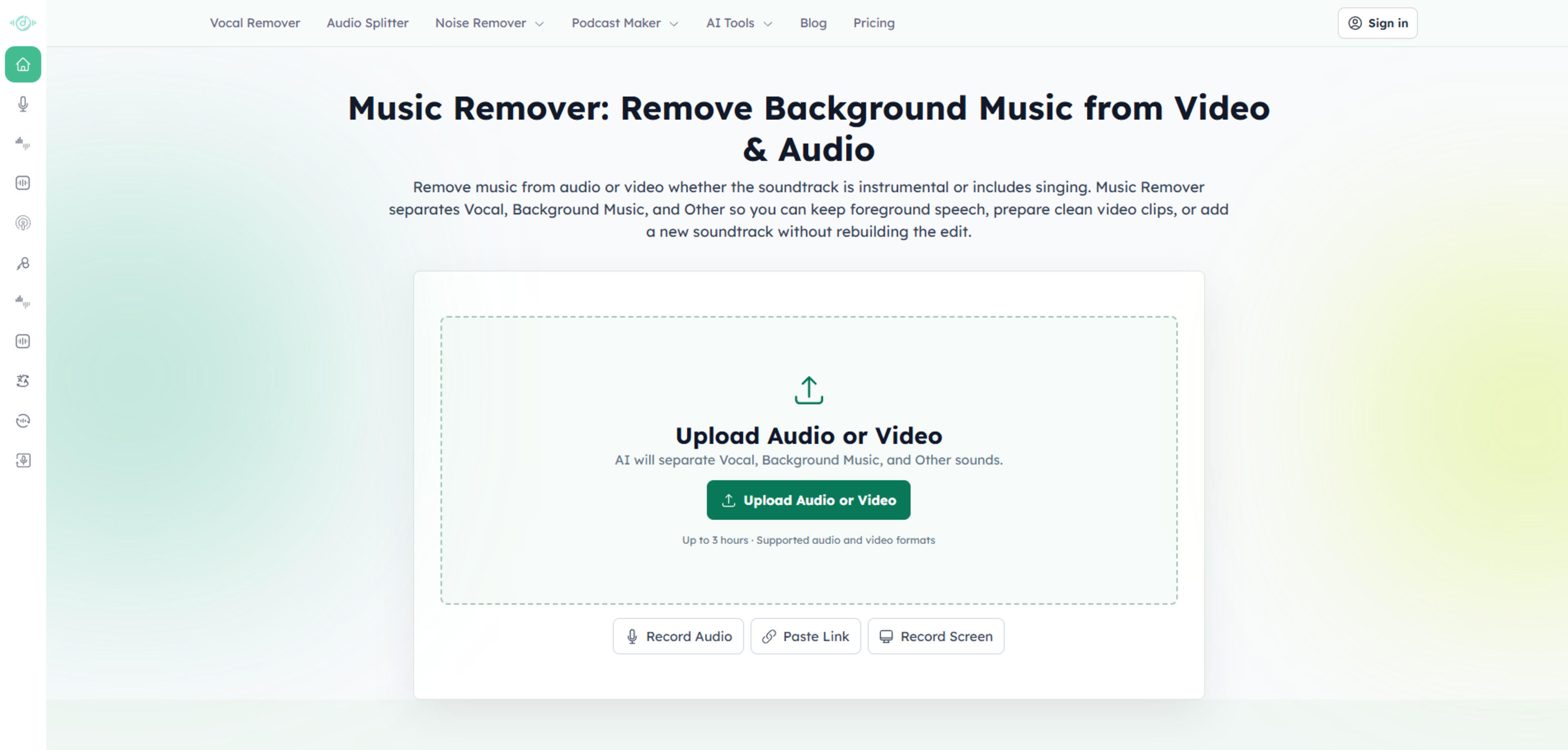1568x750 pixels.
Task: Click boxed waveform icon directly above translate icon
Action: point(23,342)
